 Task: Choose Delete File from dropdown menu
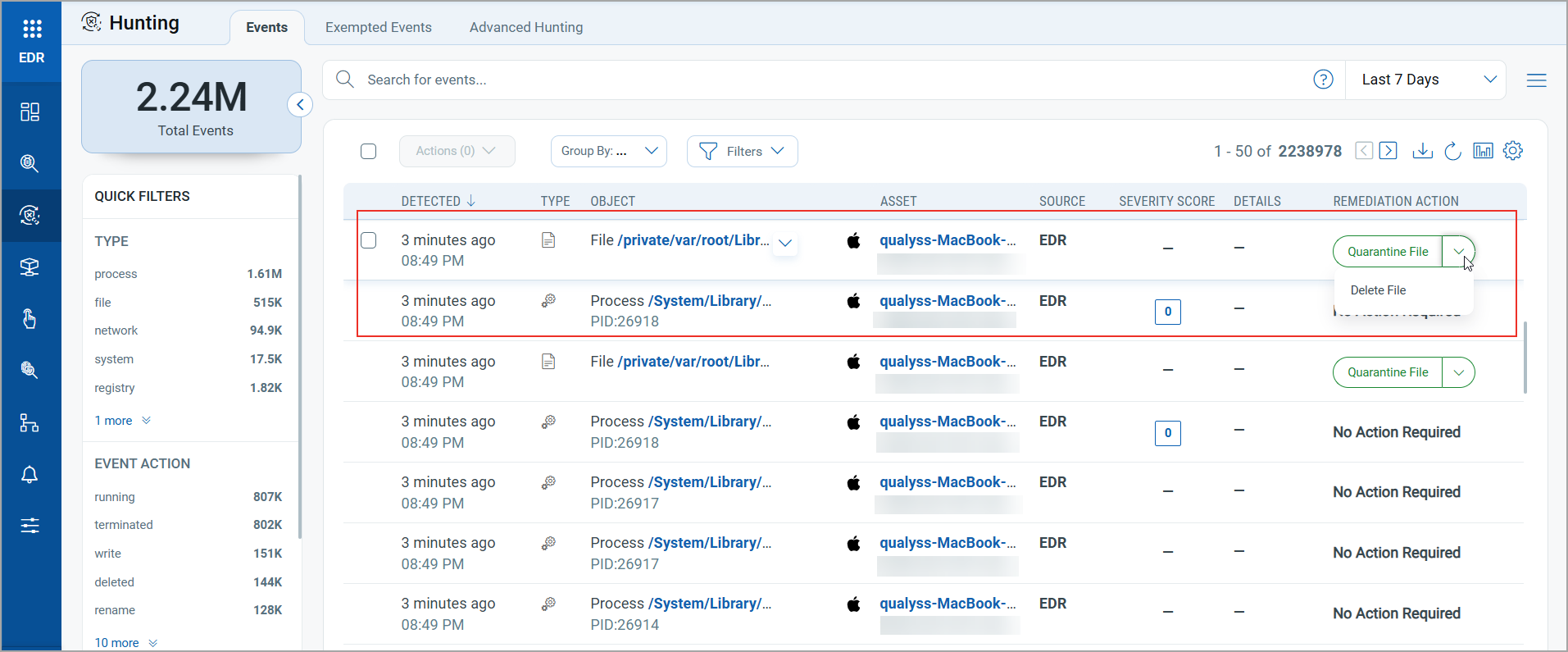coord(1378,290)
